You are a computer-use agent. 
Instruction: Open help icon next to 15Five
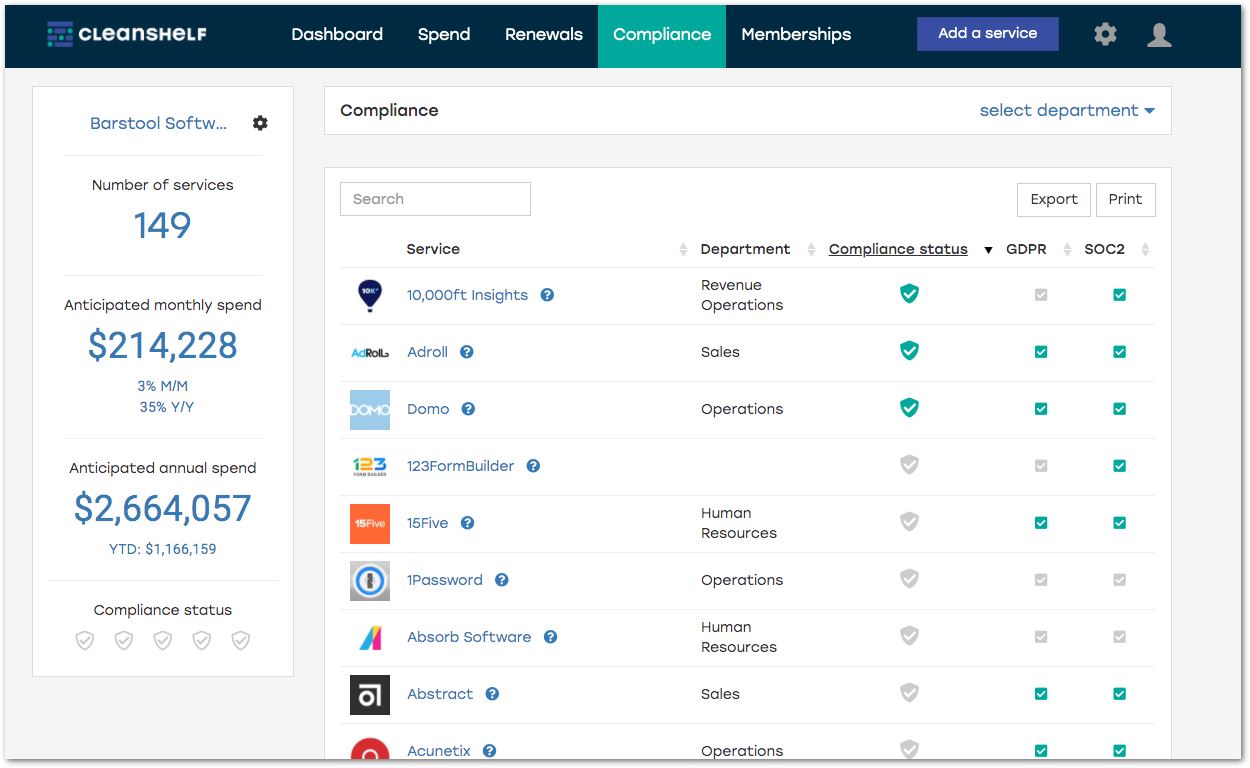pyautogui.click(x=467, y=523)
